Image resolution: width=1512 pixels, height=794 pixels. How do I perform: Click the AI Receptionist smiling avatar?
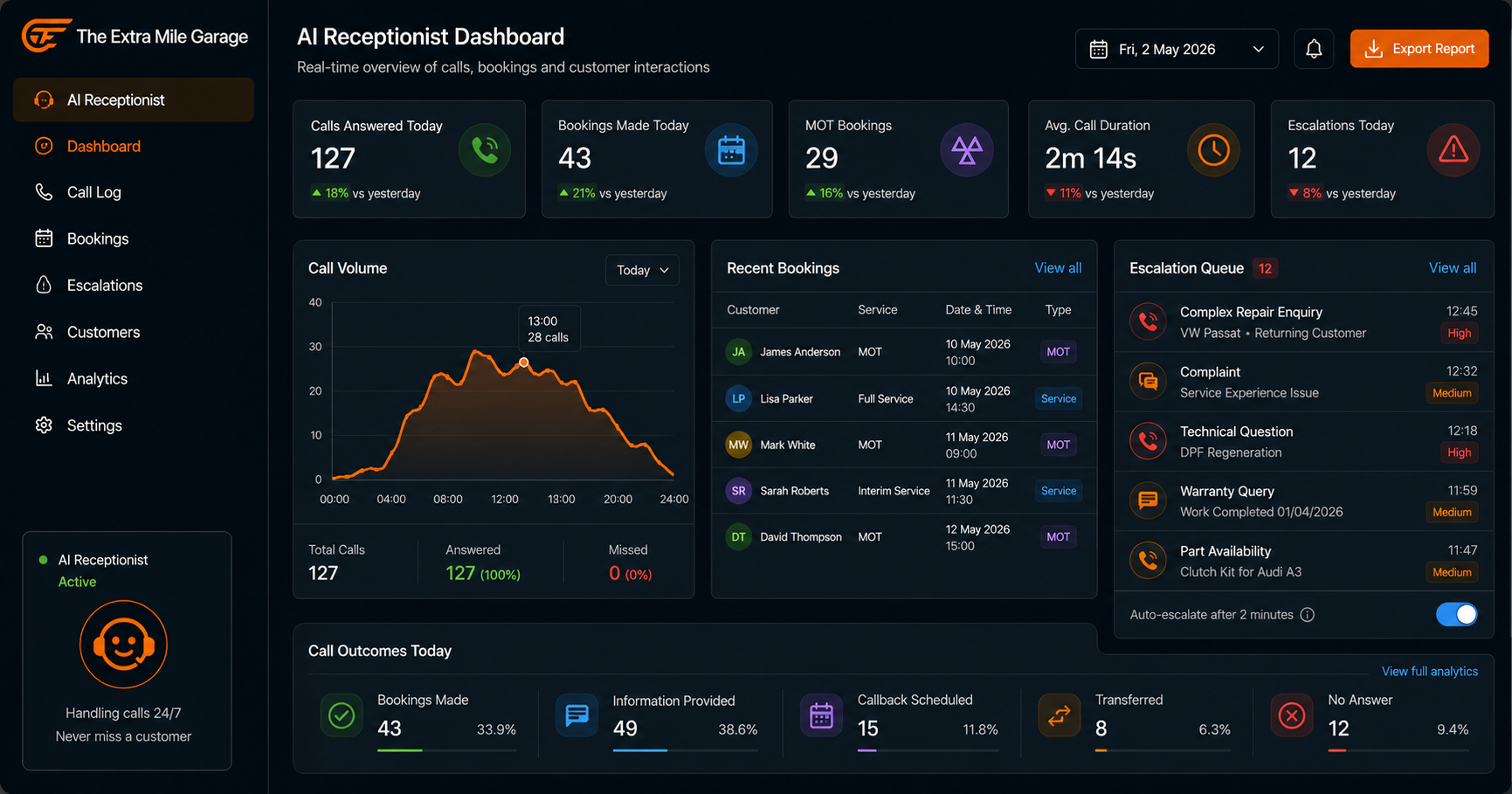coord(123,645)
